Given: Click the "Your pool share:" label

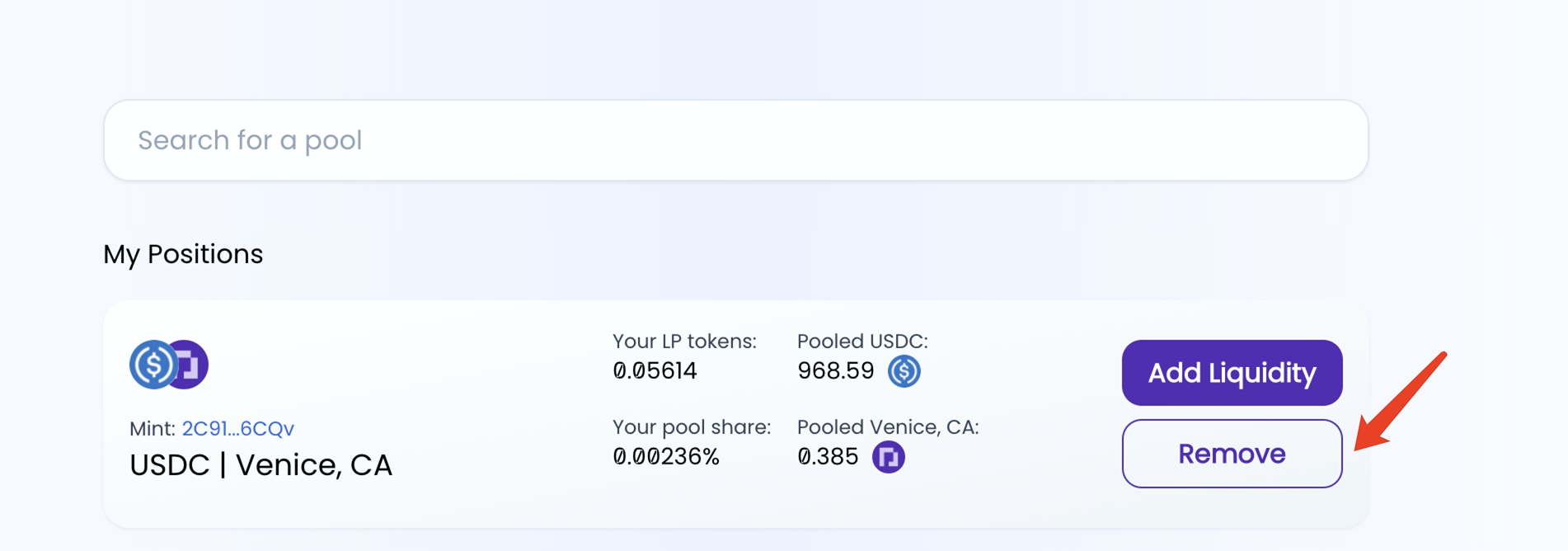Looking at the screenshot, I should pyautogui.click(x=692, y=427).
